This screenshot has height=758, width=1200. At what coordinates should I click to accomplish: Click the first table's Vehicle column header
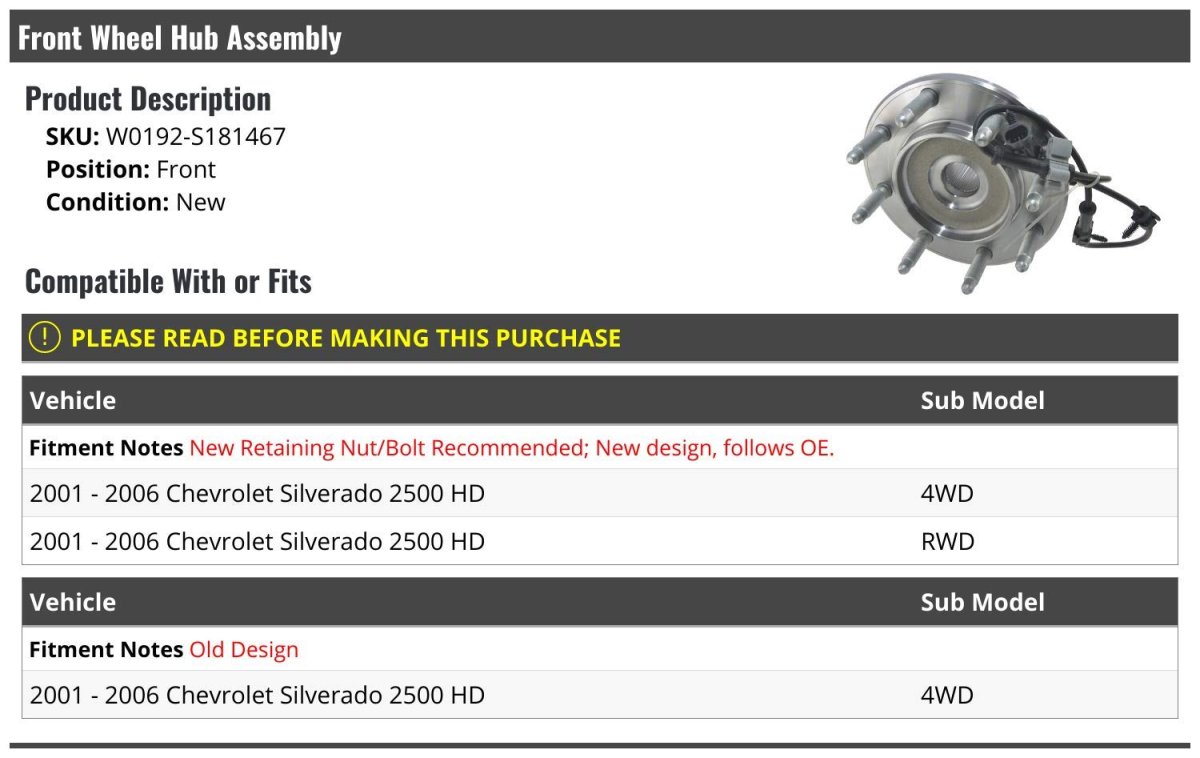pos(73,401)
